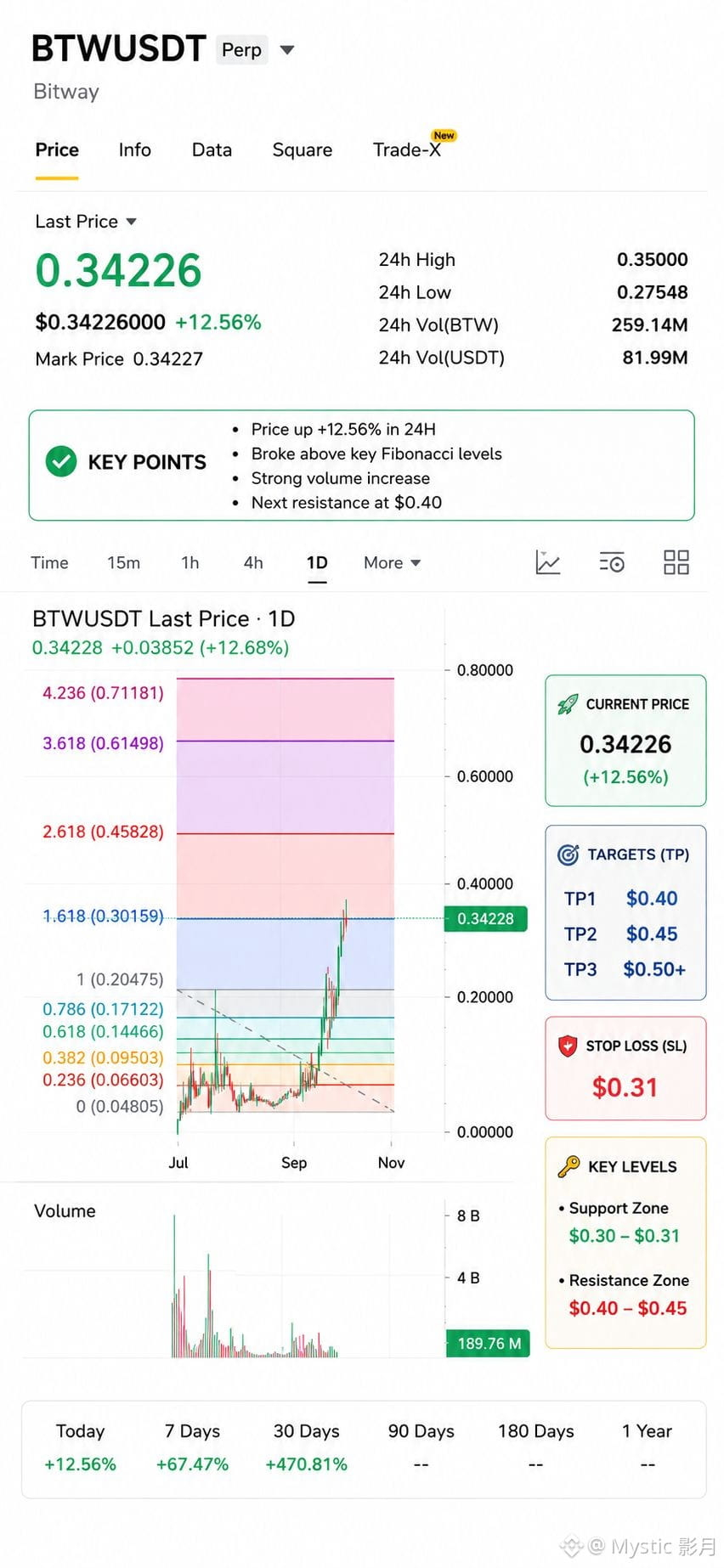Viewport: 724px width, 1568px height.
Task: Click the TP3 $0.50+ target row
Action: click(x=625, y=969)
